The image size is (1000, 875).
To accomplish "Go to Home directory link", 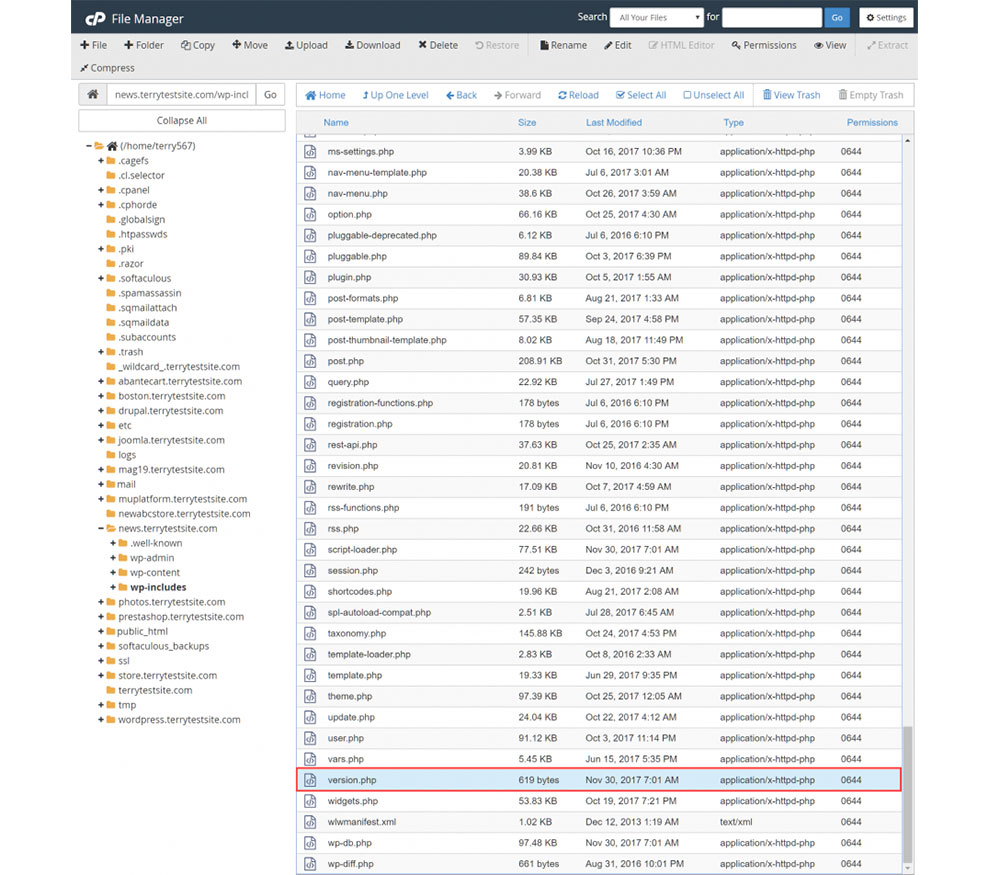I will click(x=325, y=95).
